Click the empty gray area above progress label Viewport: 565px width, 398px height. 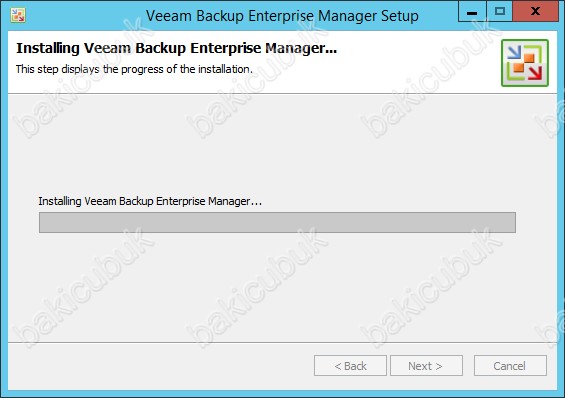(x=277, y=144)
